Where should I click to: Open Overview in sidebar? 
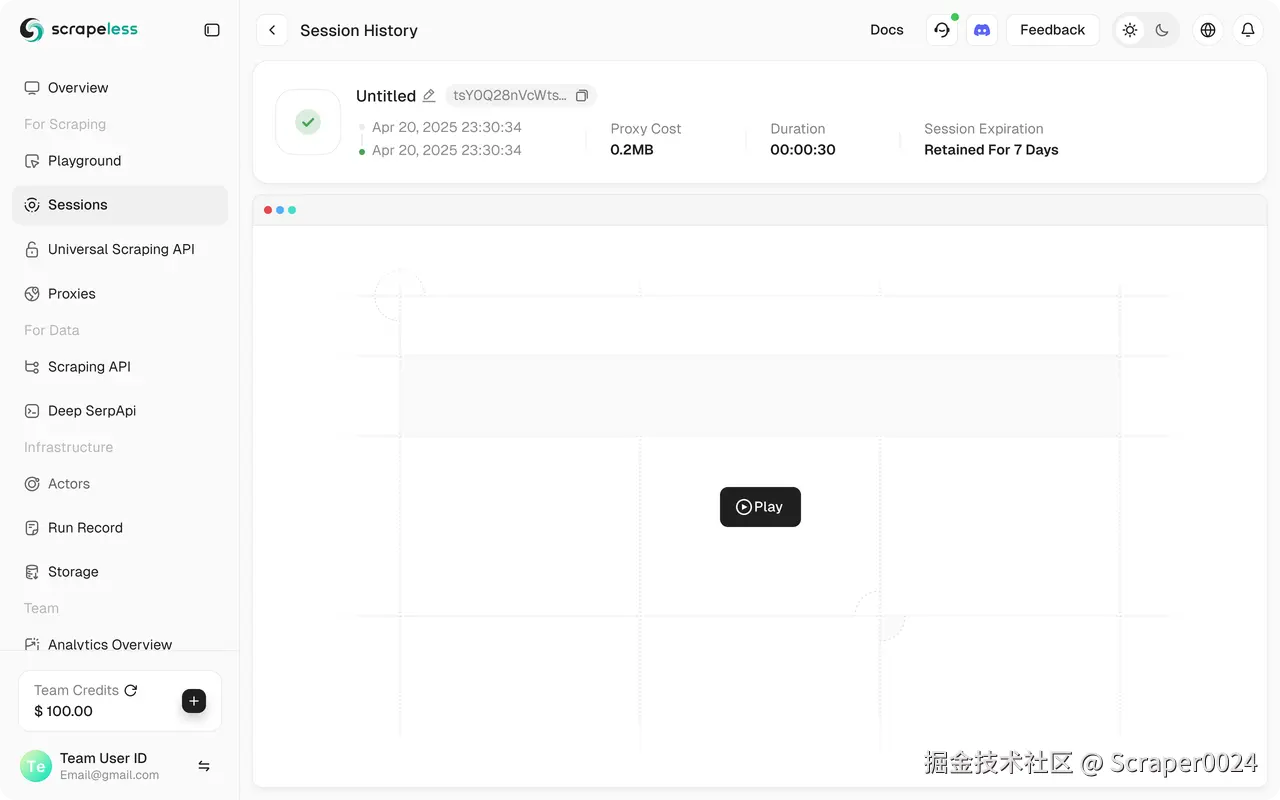(x=120, y=88)
